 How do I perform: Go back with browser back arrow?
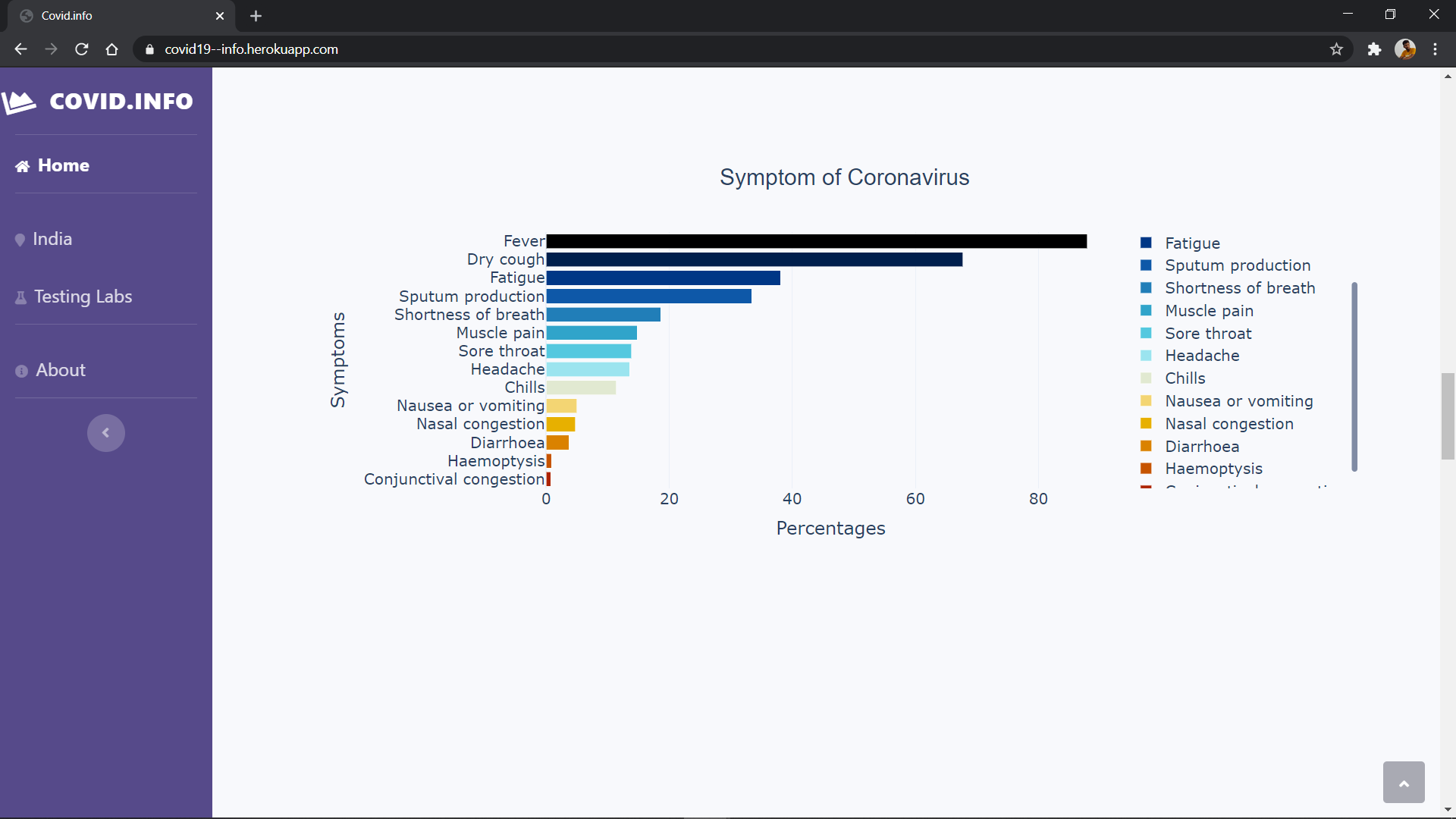click(20, 49)
